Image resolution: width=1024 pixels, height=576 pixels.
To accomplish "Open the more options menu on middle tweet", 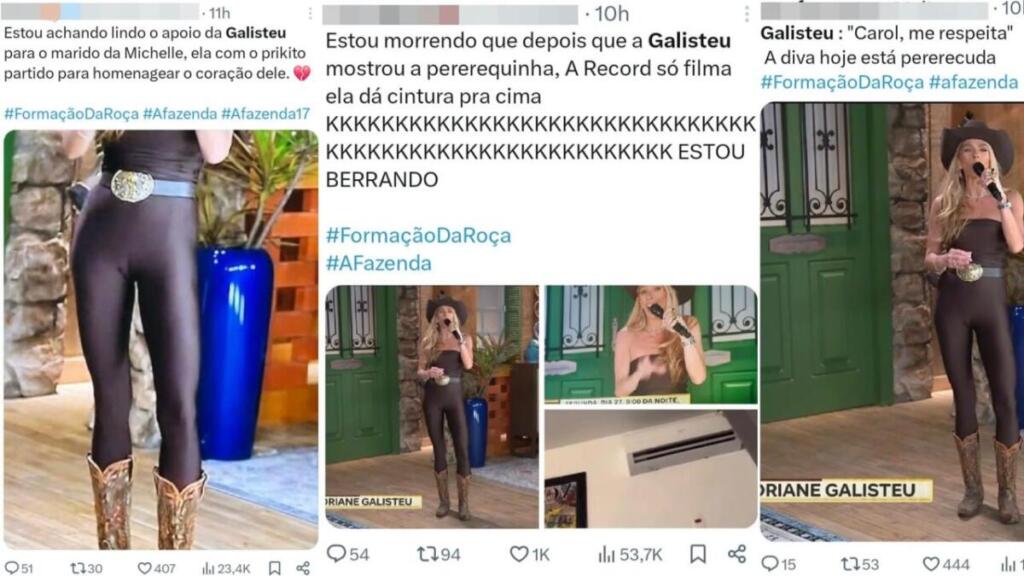I will [746, 14].
